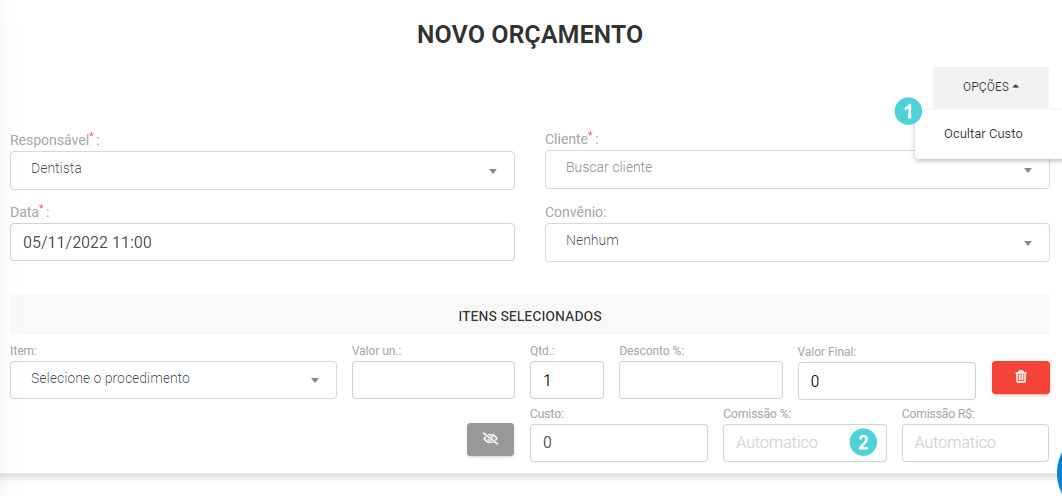The height and width of the screenshot is (496, 1062).
Task: Focus the Valor un. input field
Action: (433, 379)
